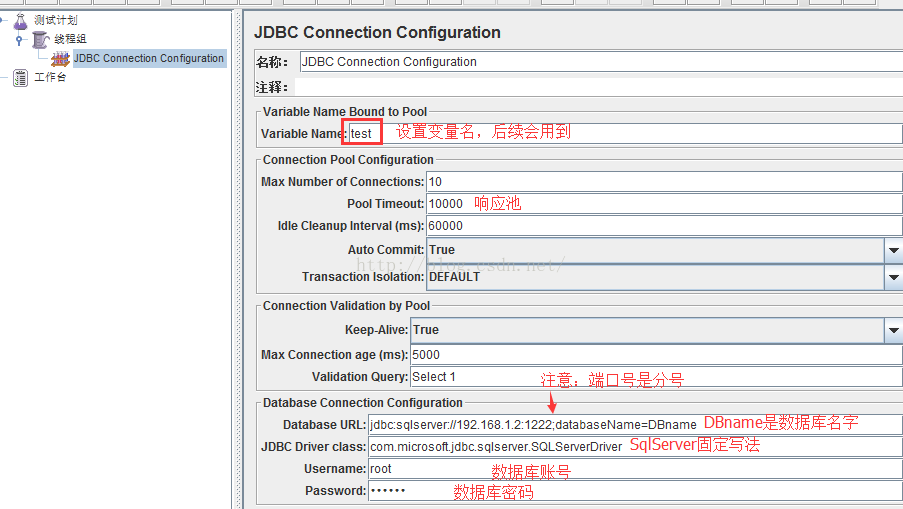The image size is (903, 509).
Task: Click the JDBC Driver class field
Action: 635,447
